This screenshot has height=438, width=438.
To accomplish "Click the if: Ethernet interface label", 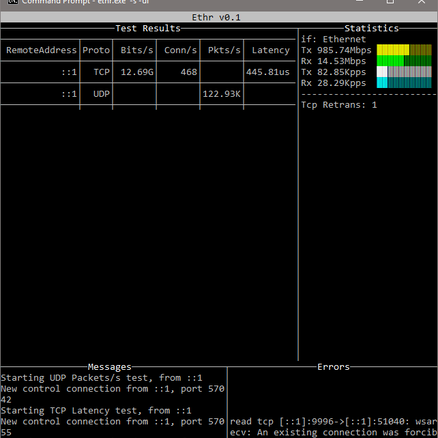I will pyautogui.click(x=333, y=39).
